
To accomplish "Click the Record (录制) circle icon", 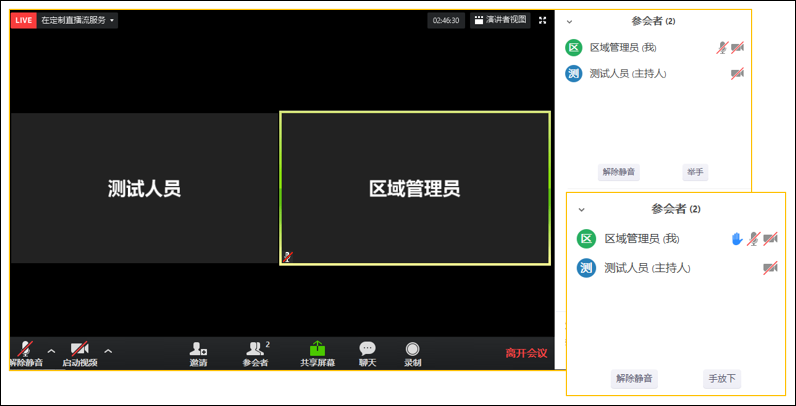I will click(x=412, y=349).
